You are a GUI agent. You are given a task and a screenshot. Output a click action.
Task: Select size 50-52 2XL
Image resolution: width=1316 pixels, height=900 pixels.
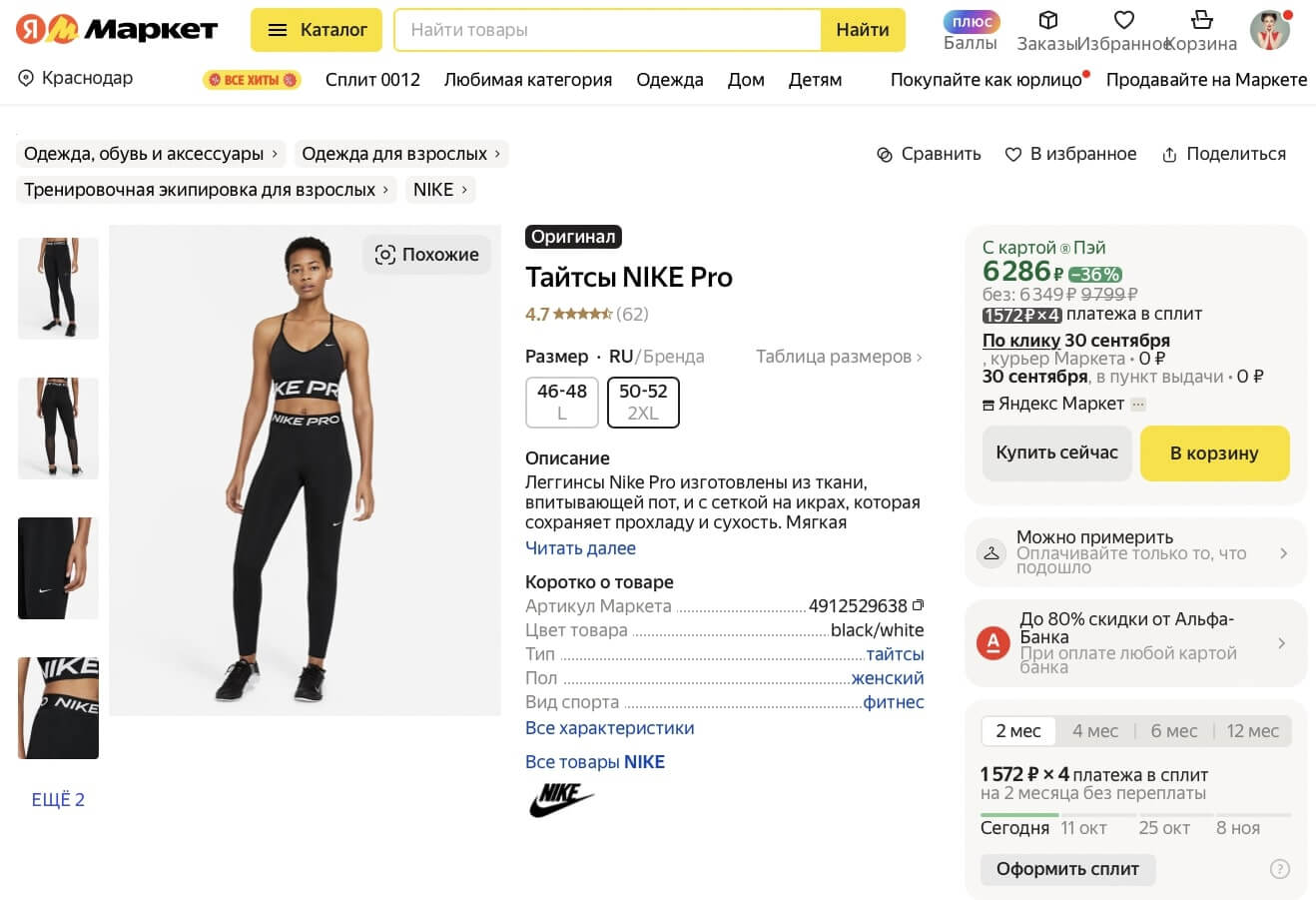[643, 402]
